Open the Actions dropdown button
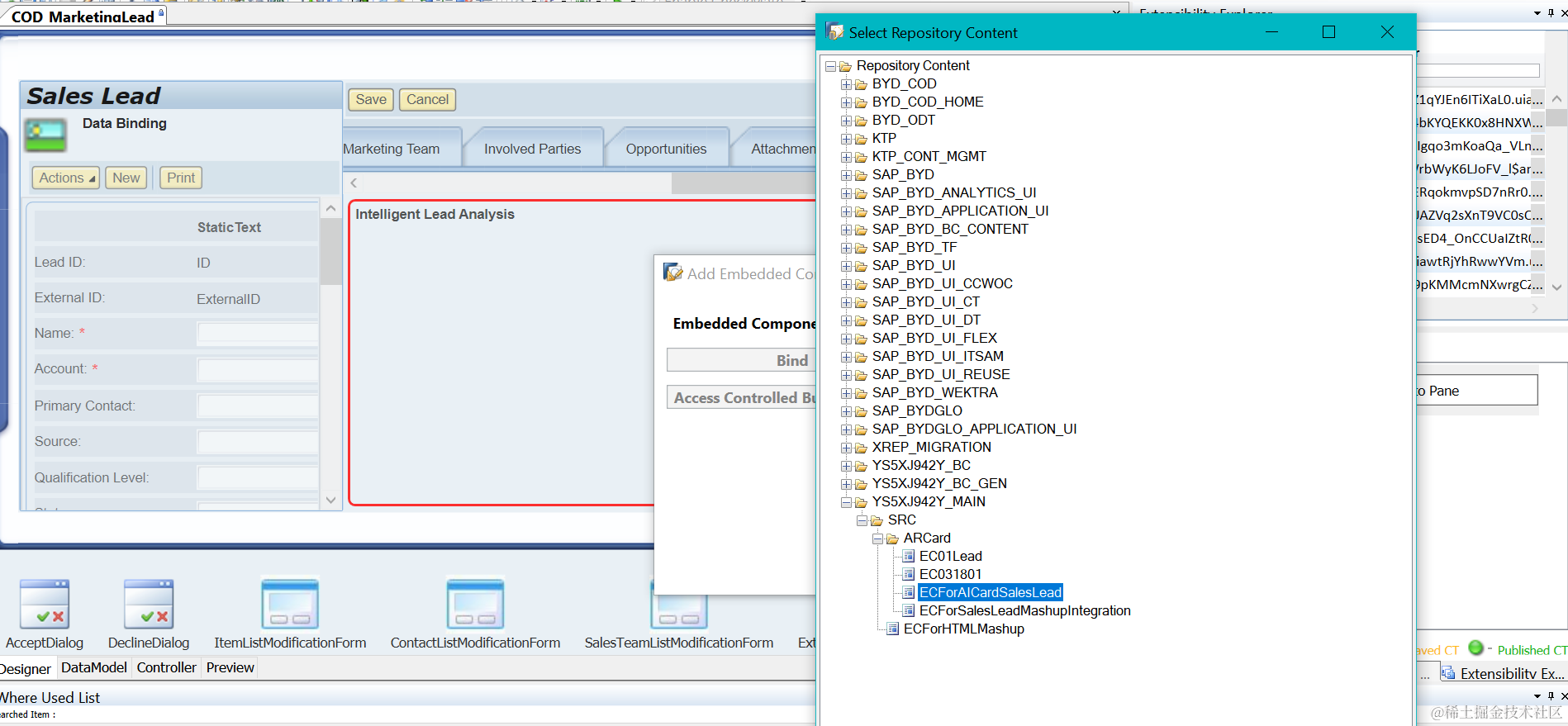1568x726 pixels. (x=66, y=178)
